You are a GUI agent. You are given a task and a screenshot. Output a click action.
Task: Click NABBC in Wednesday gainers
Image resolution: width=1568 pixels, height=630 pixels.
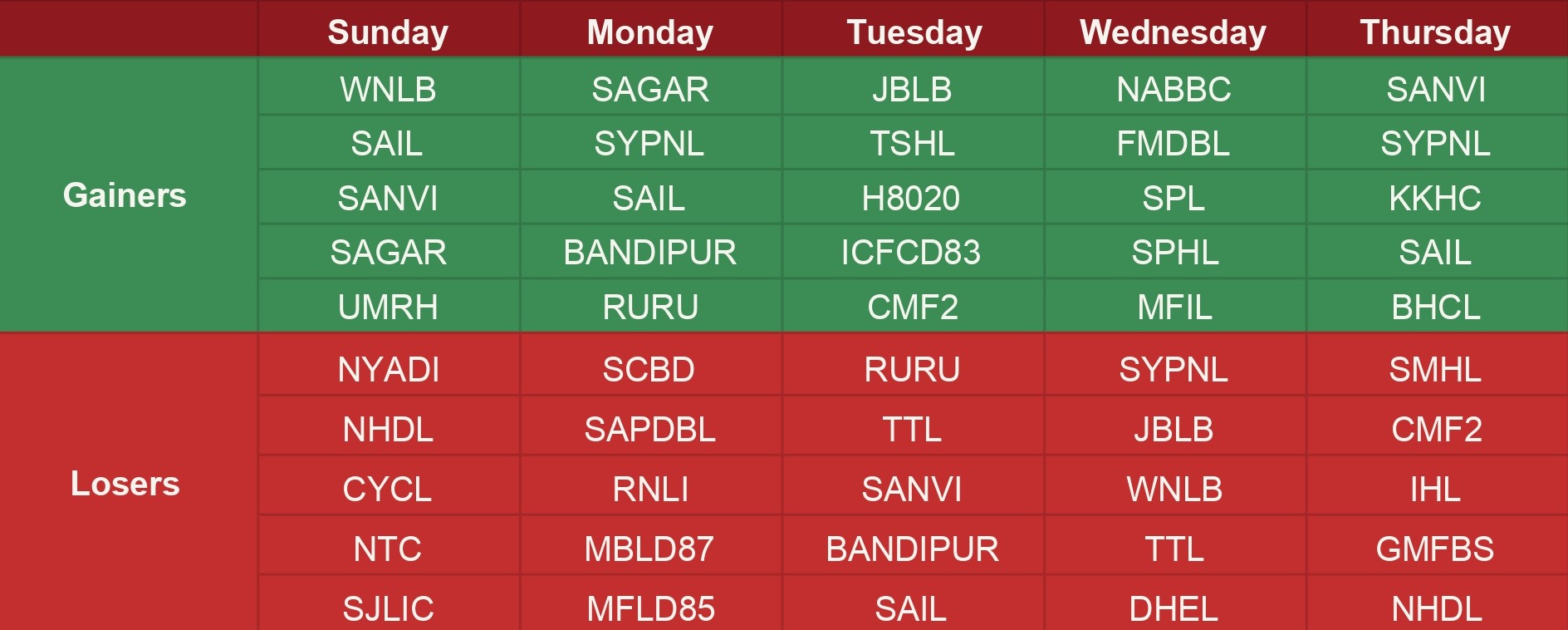coord(1174,89)
